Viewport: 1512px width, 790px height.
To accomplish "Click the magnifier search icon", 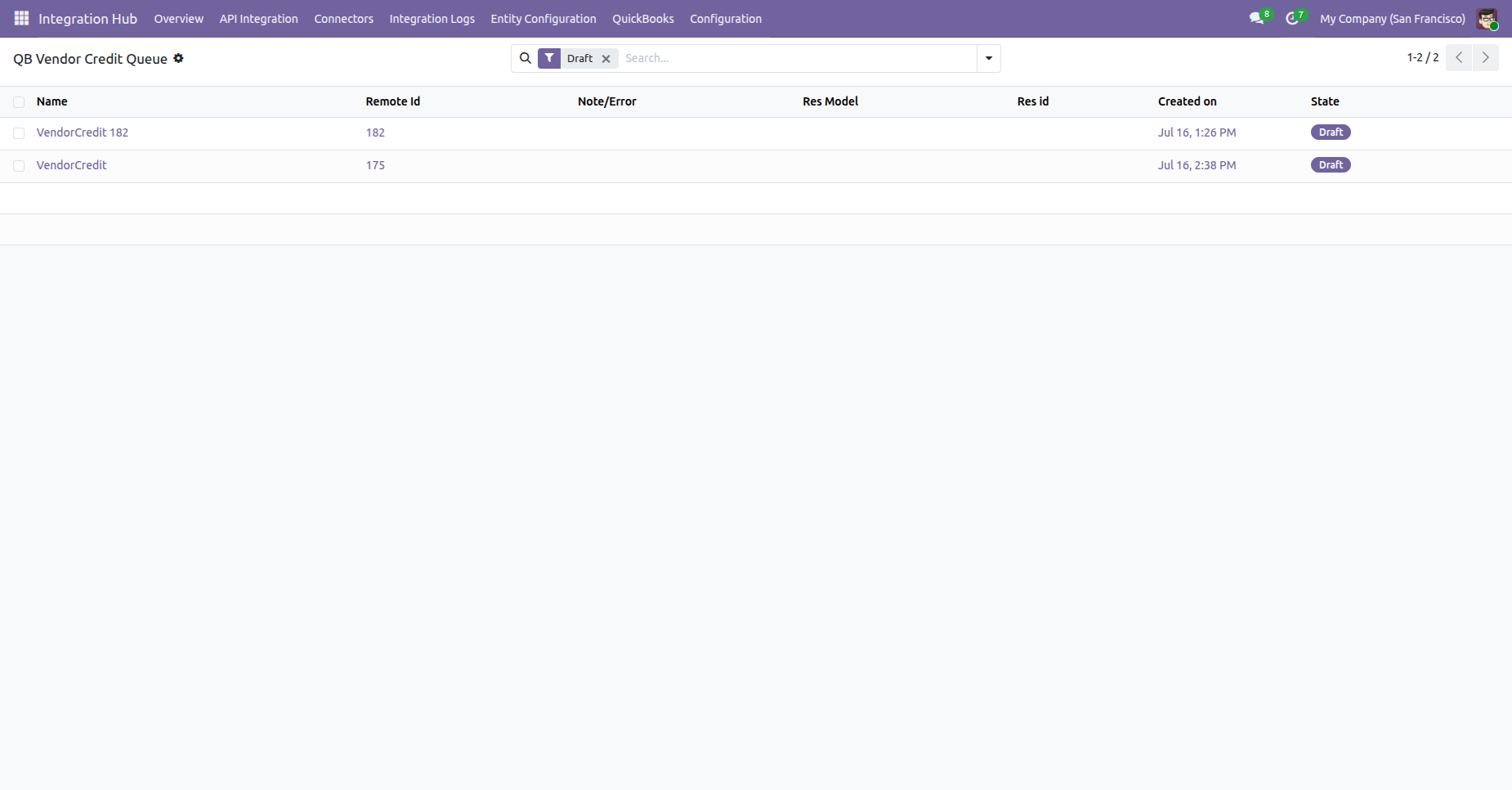I will point(526,58).
